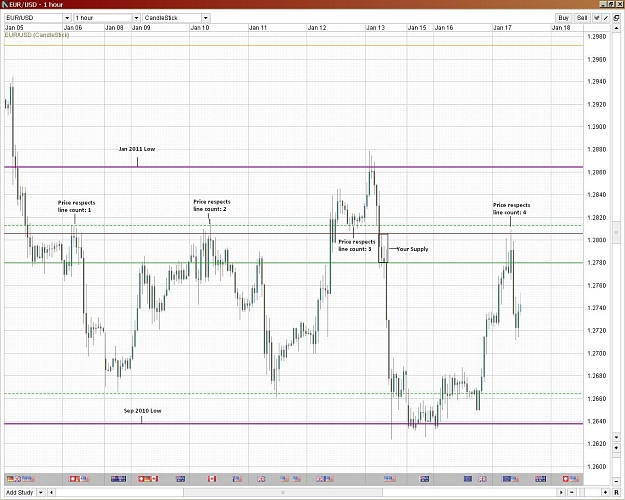Expand the Add Study dropdown arrow
This screenshot has width=625, height=500.
tap(41, 493)
